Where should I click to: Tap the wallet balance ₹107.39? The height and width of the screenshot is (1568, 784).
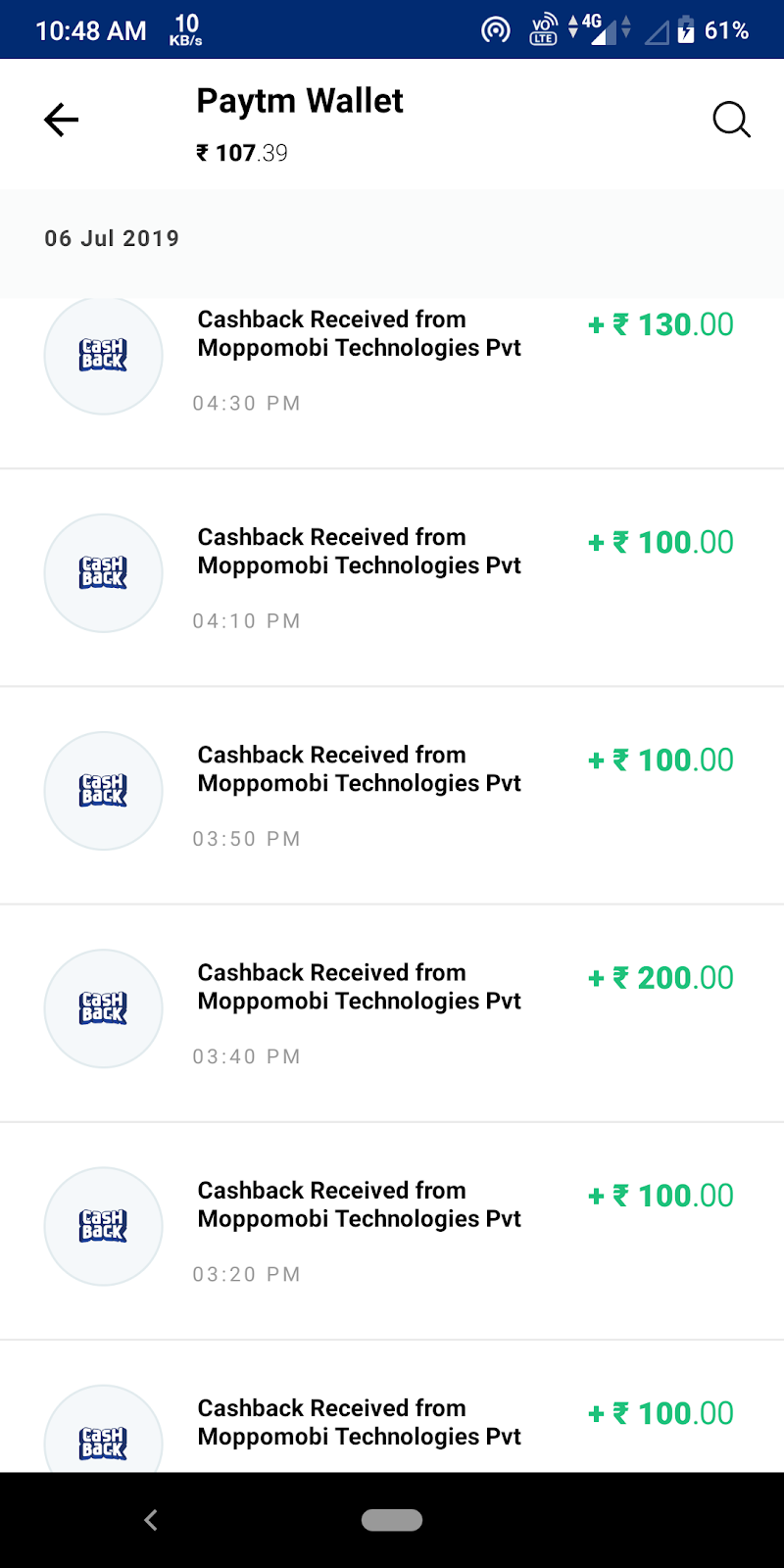pyautogui.click(x=242, y=153)
